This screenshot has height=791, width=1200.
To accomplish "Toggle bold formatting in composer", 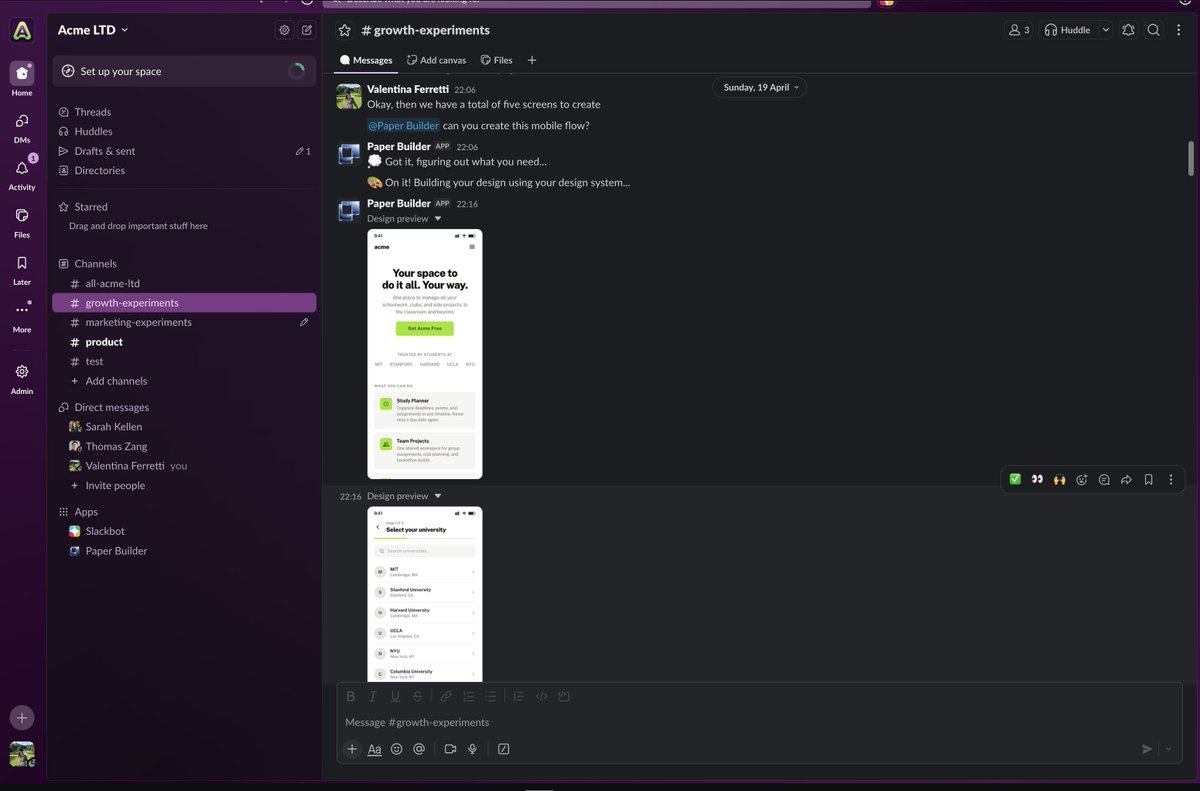I will coord(351,696).
